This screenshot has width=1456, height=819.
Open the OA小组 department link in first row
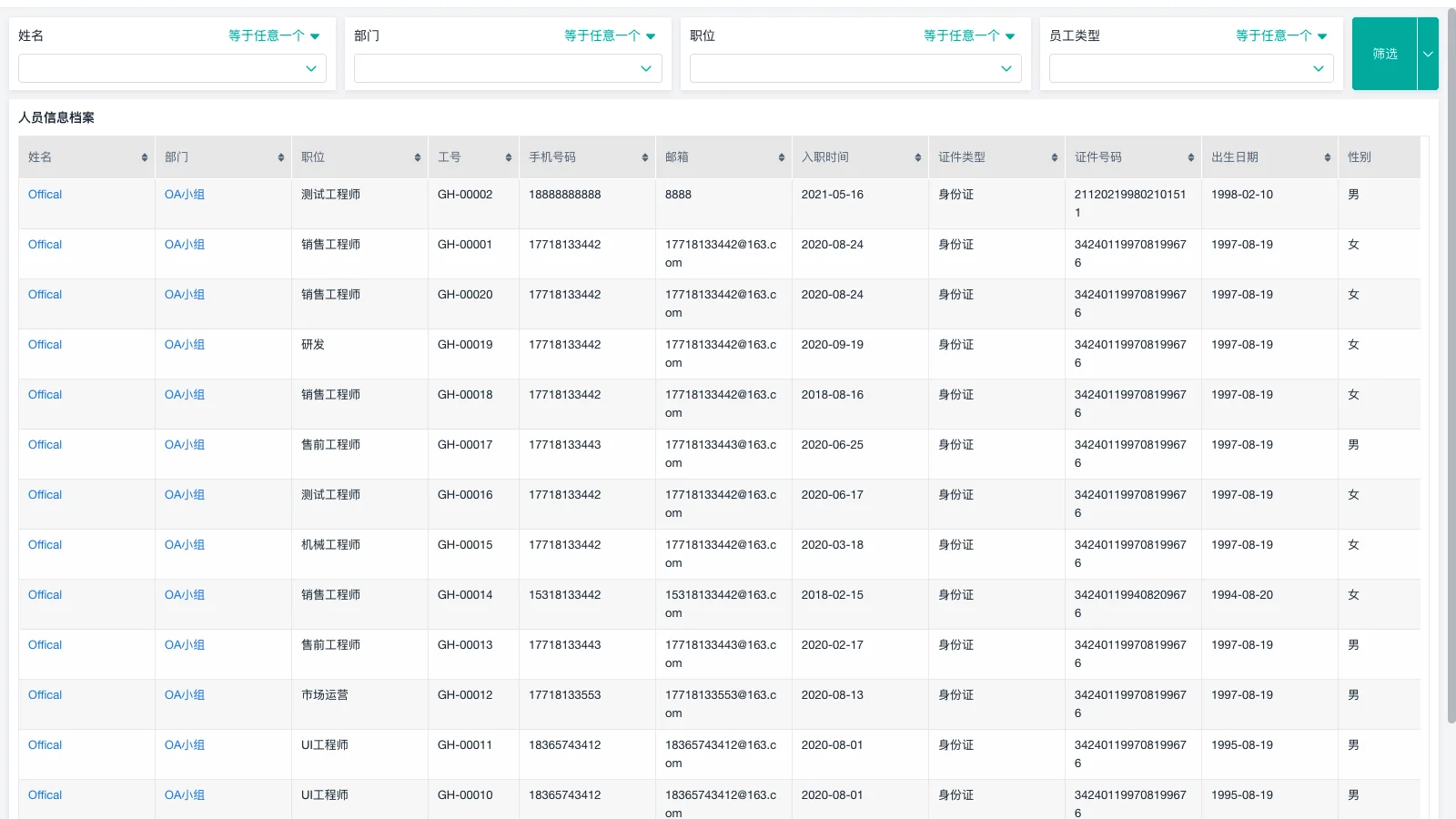pyautogui.click(x=185, y=194)
